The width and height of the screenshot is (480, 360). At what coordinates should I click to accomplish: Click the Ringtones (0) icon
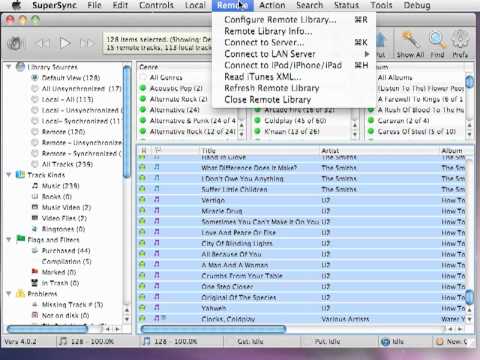coord(35,229)
